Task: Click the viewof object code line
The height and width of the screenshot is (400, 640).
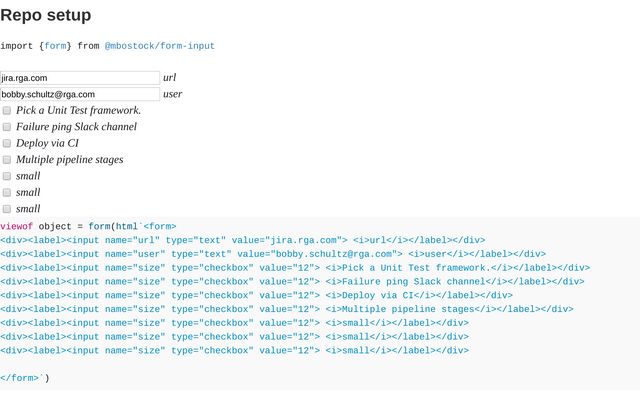Action: tap(88, 226)
